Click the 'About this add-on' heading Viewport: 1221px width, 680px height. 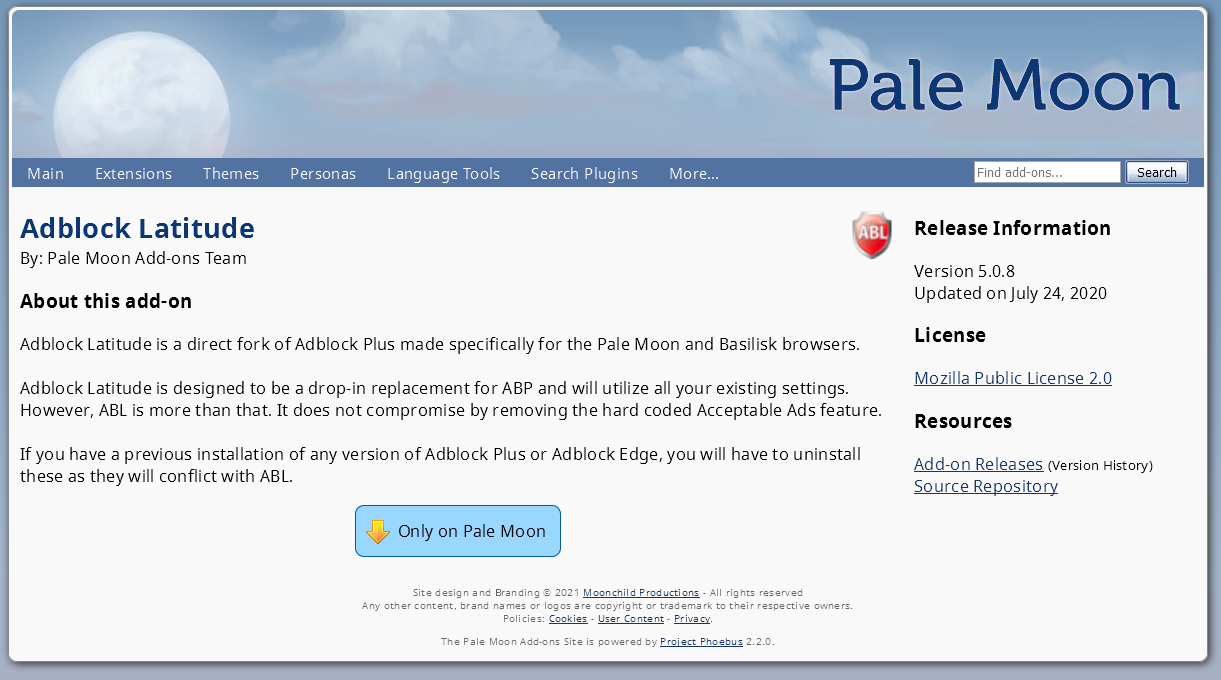106,301
